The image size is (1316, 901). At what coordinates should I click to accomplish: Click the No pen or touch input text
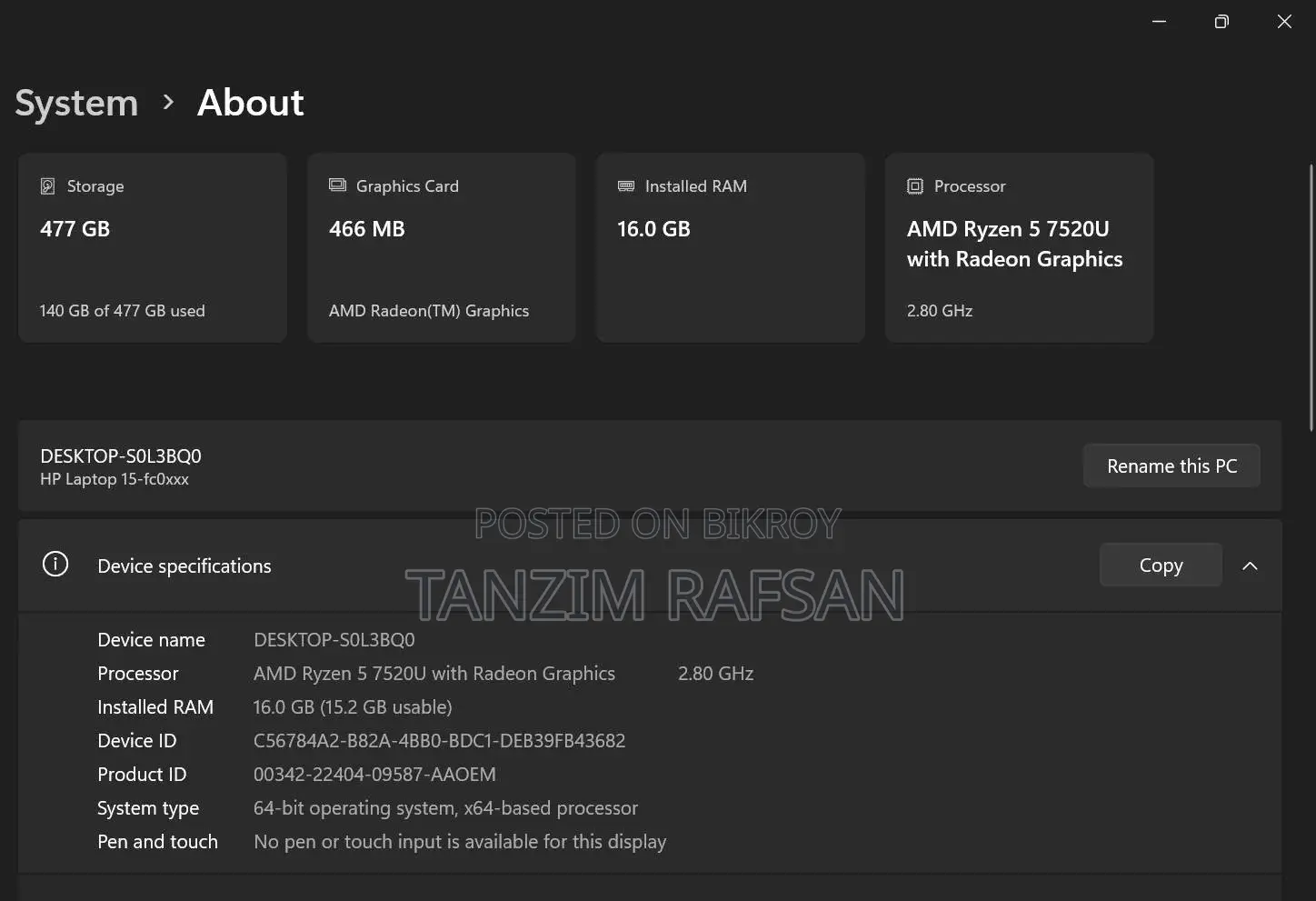[x=460, y=842]
